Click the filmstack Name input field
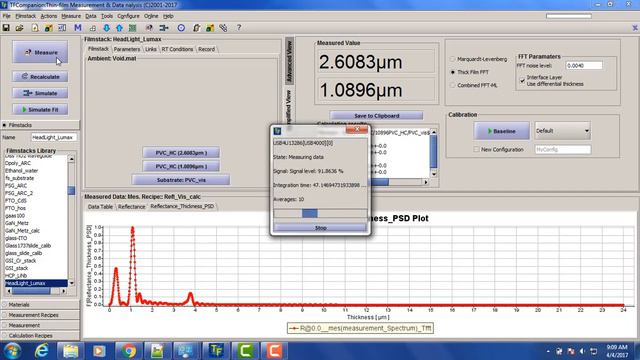This screenshot has height=360, width=640. (x=54, y=138)
